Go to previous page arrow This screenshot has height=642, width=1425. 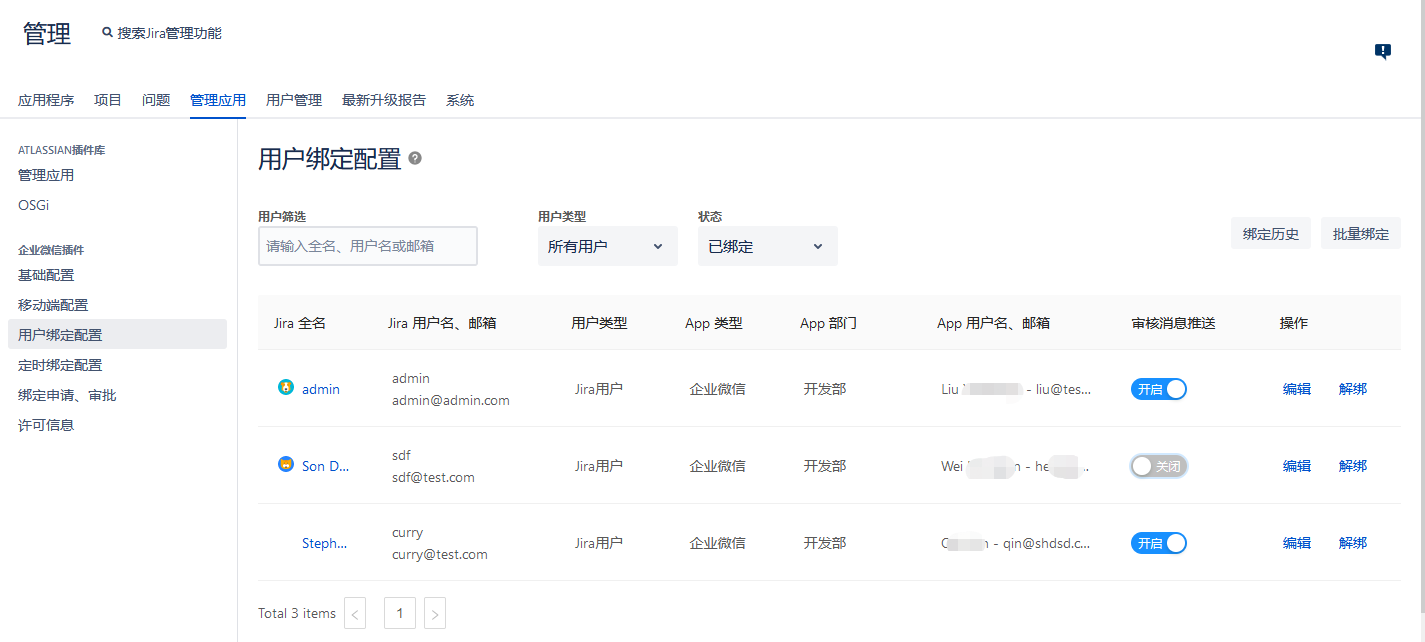(355, 613)
